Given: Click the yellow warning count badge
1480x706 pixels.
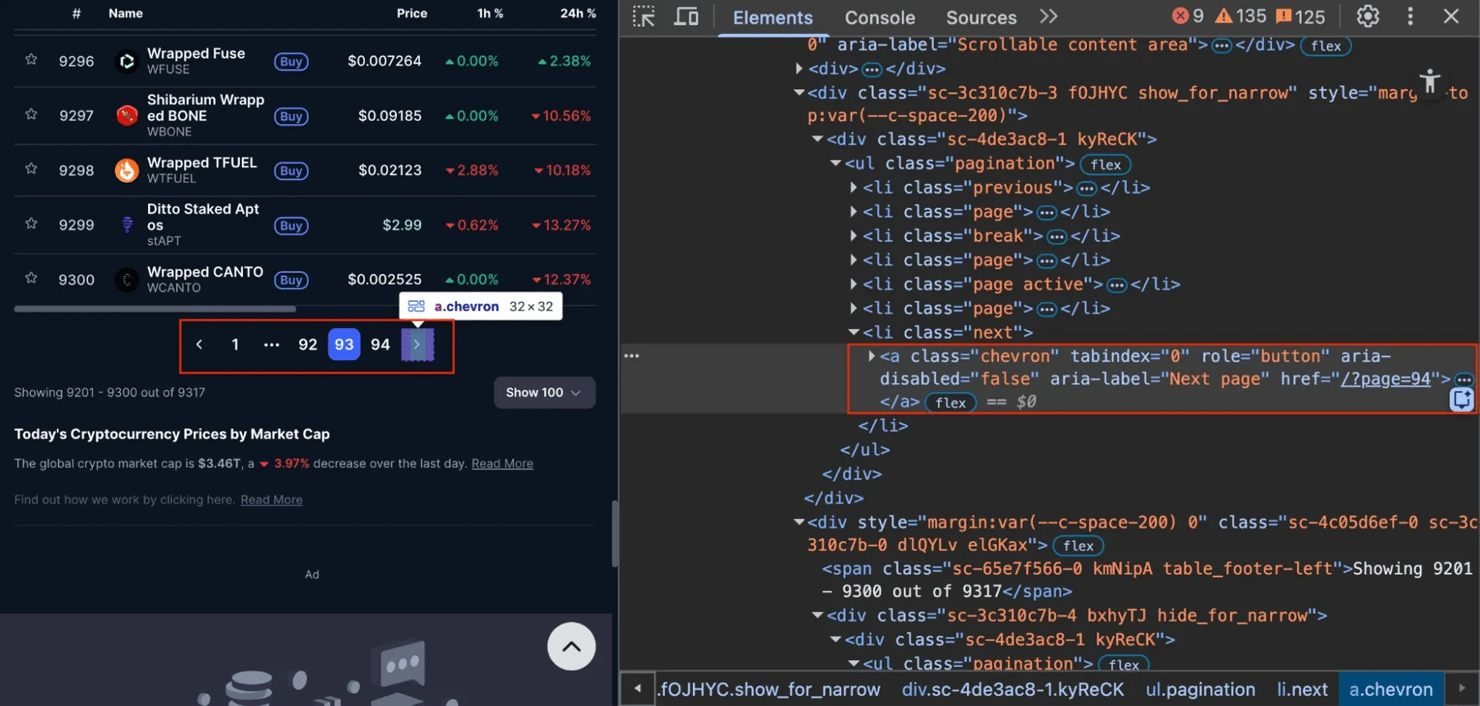Looking at the screenshot, I should 1240,17.
